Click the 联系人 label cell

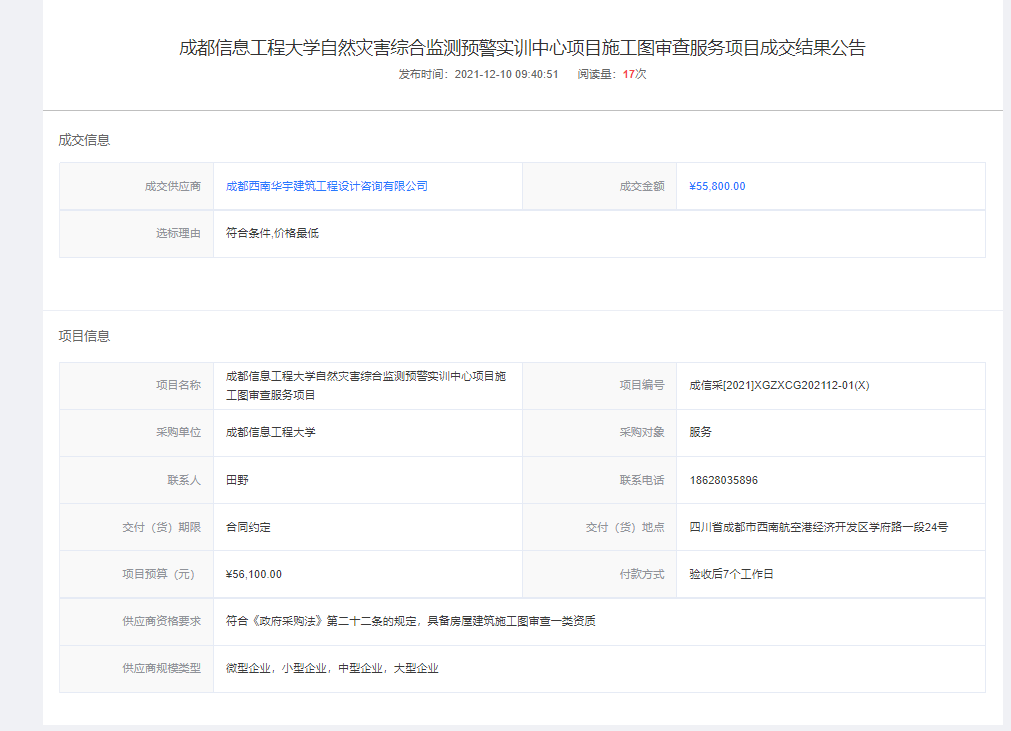point(137,480)
